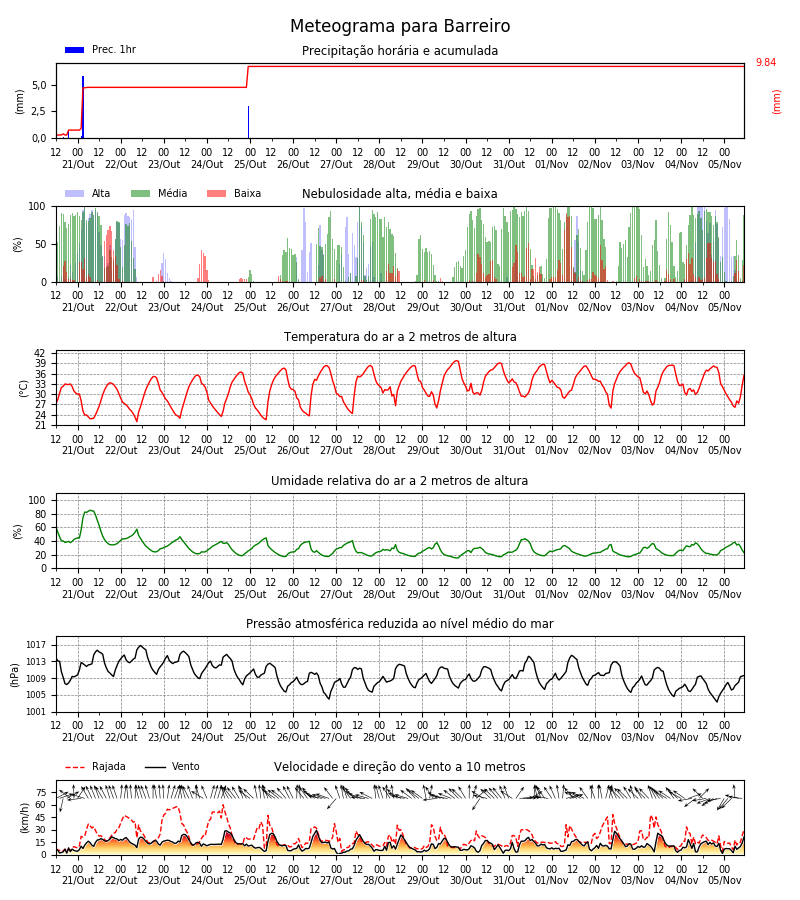Click the blue precipitation bar at 25/Out
The image size is (800, 900).
coord(248,122)
